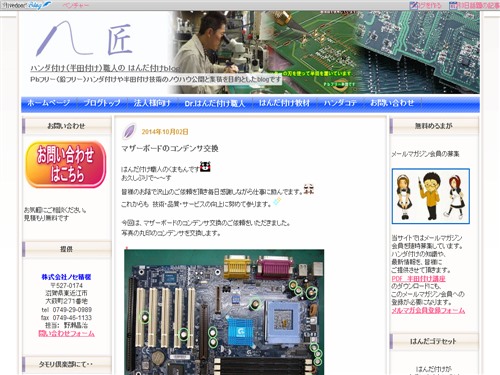Open the ブログトップ menu item
The width and height of the screenshot is (500, 375).
pyautogui.click(x=102, y=103)
